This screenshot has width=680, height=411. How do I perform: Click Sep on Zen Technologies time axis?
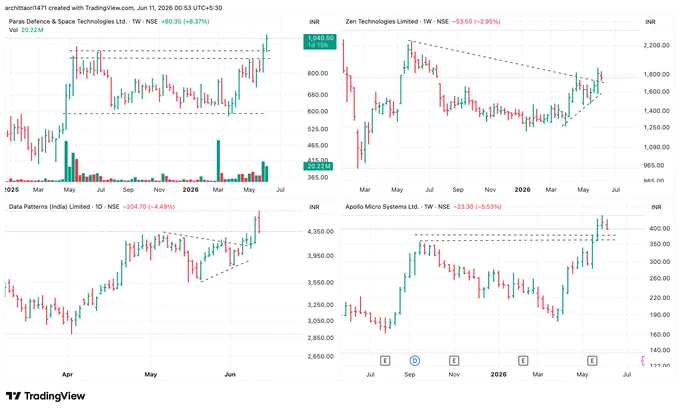pyautogui.click(x=458, y=189)
